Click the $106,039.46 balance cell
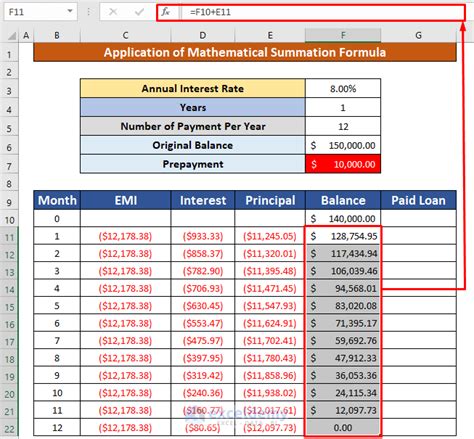The width and height of the screenshot is (474, 439). click(x=343, y=271)
